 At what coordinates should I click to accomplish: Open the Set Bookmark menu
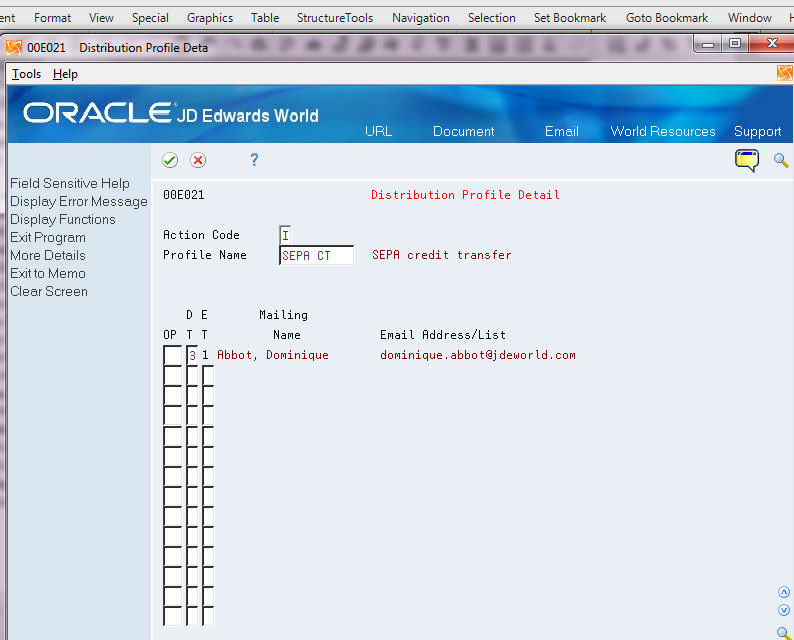pos(570,18)
